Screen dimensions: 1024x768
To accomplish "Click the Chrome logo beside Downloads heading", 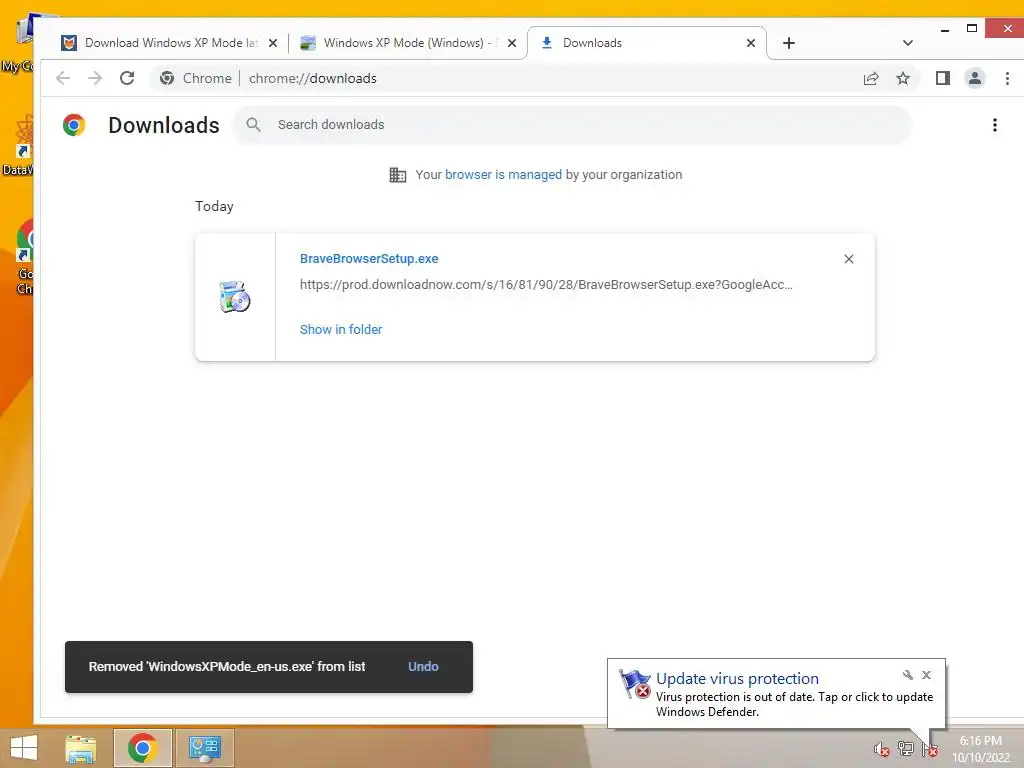I will click(x=74, y=125).
